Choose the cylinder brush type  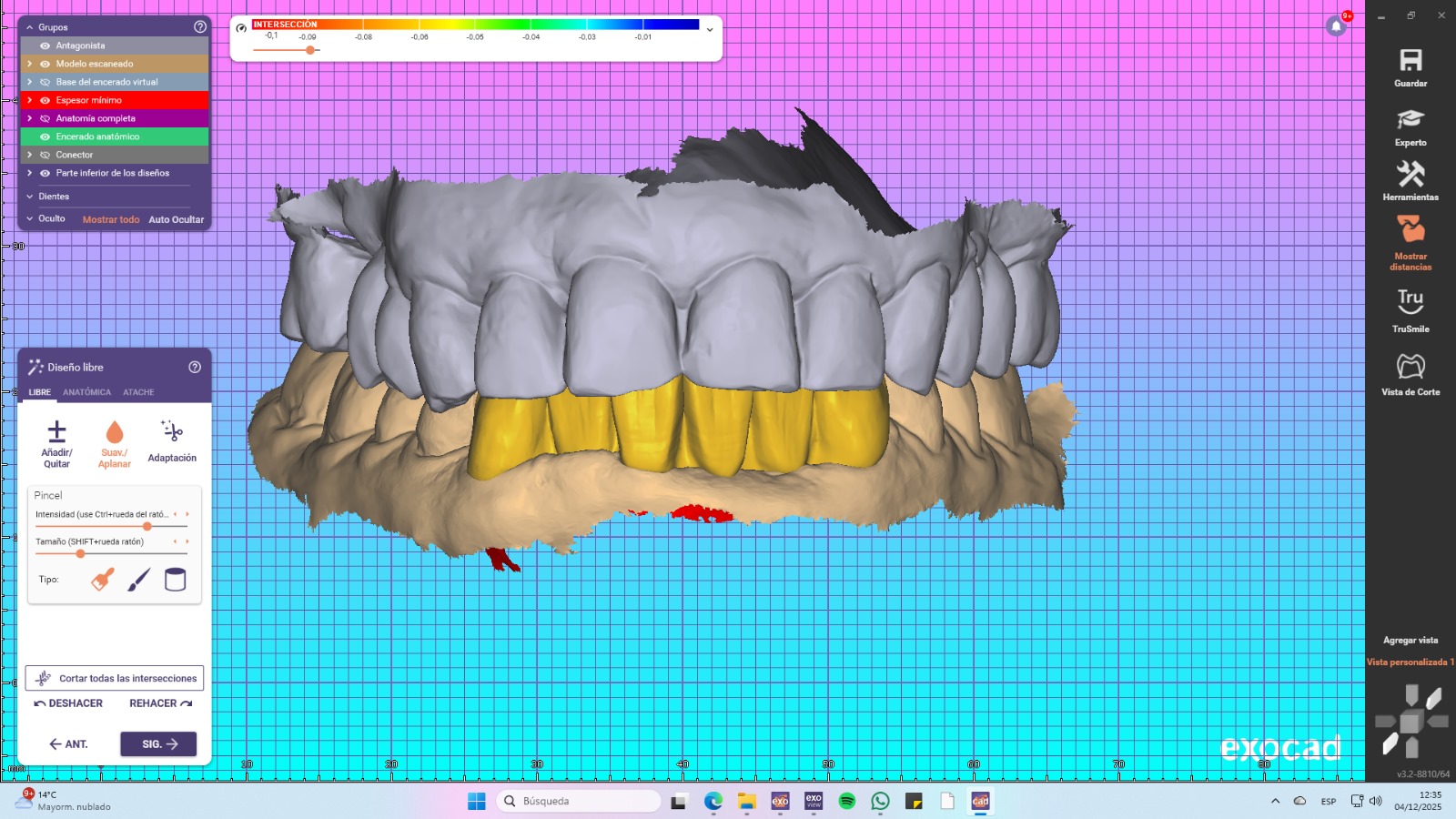point(175,580)
